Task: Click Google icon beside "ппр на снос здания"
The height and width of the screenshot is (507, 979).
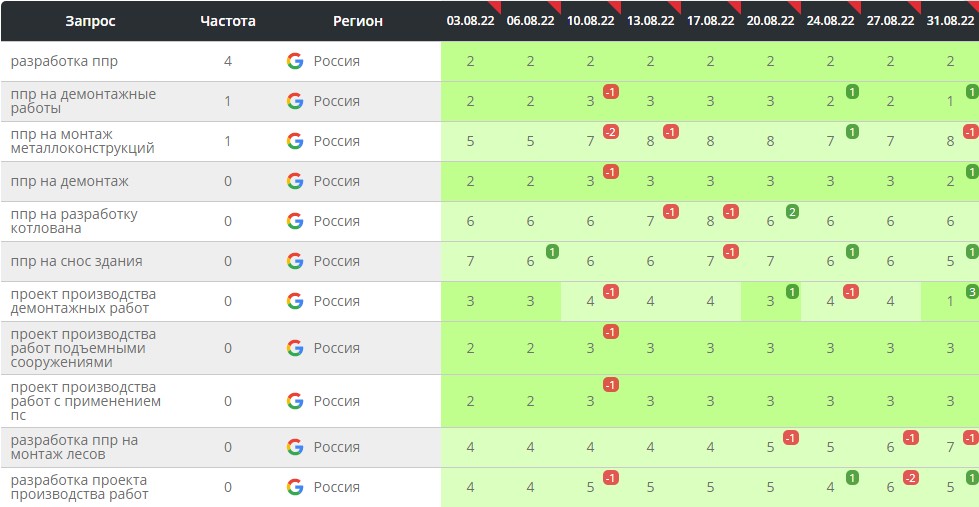Action: 294,261
